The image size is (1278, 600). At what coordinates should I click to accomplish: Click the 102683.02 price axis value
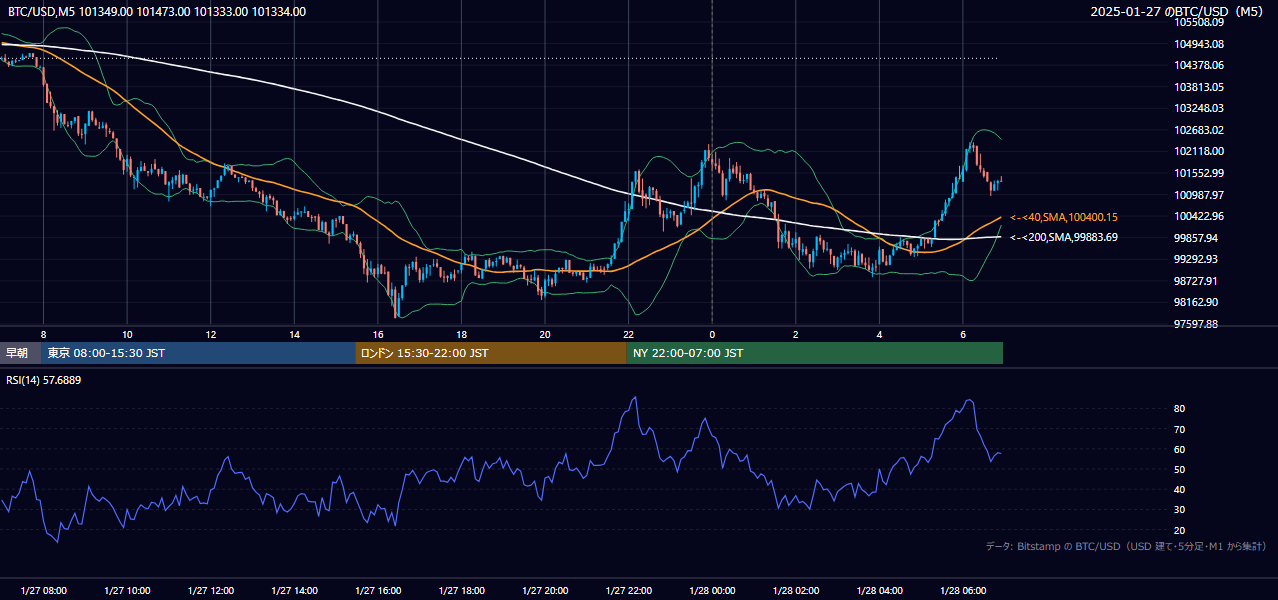point(1199,130)
